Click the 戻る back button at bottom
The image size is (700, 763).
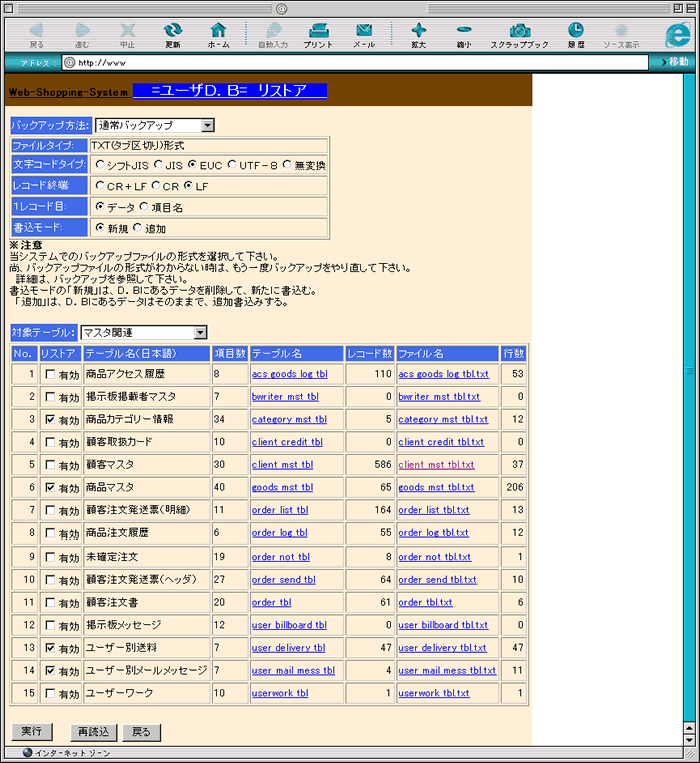click(142, 732)
